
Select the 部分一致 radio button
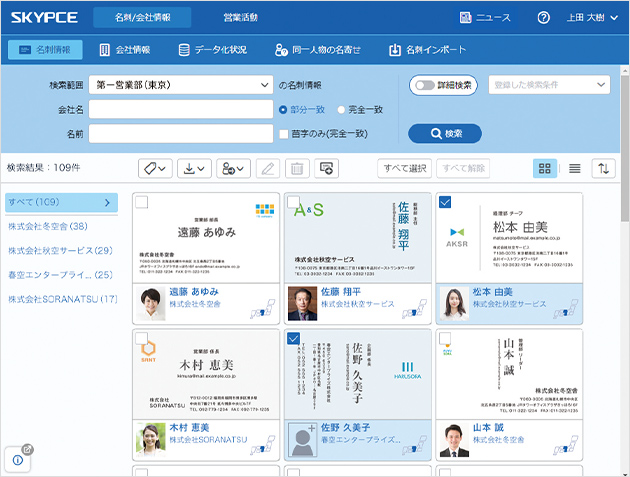[283, 109]
